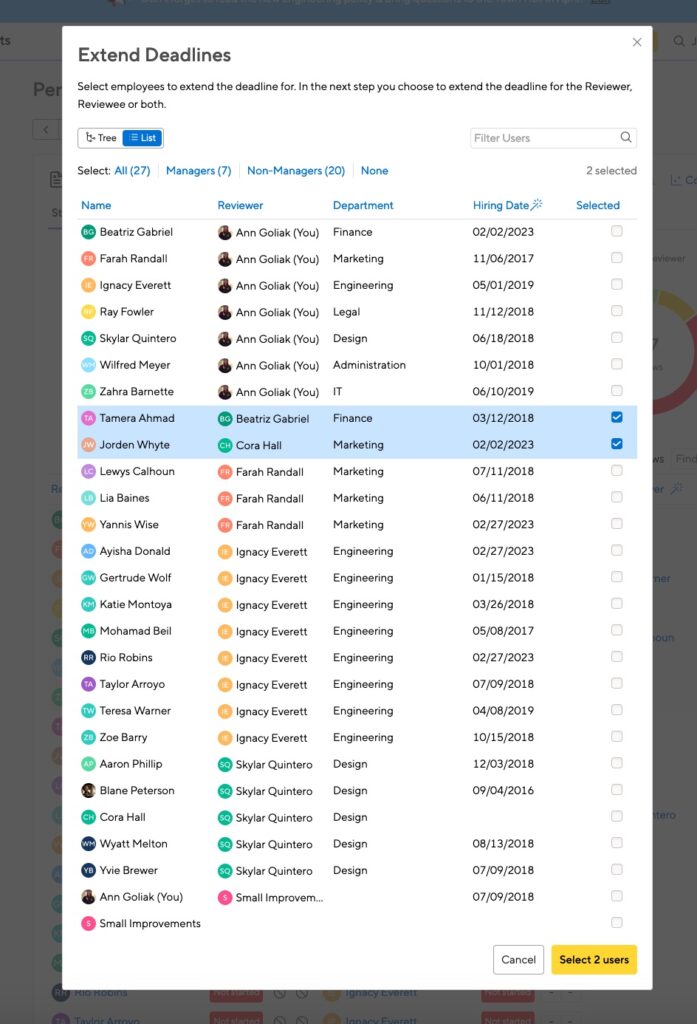Click Lewys Calhoun's avatar icon
The height and width of the screenshot is (1024, 697).
pos(88,472)
